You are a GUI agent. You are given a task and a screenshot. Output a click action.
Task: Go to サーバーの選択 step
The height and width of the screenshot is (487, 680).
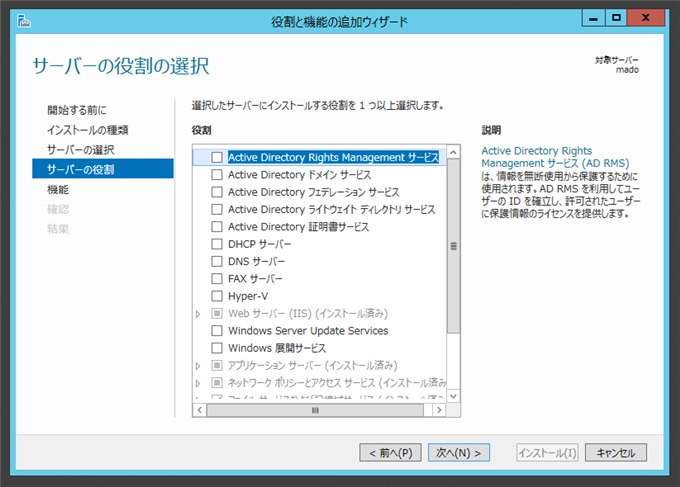coord(81,150)
